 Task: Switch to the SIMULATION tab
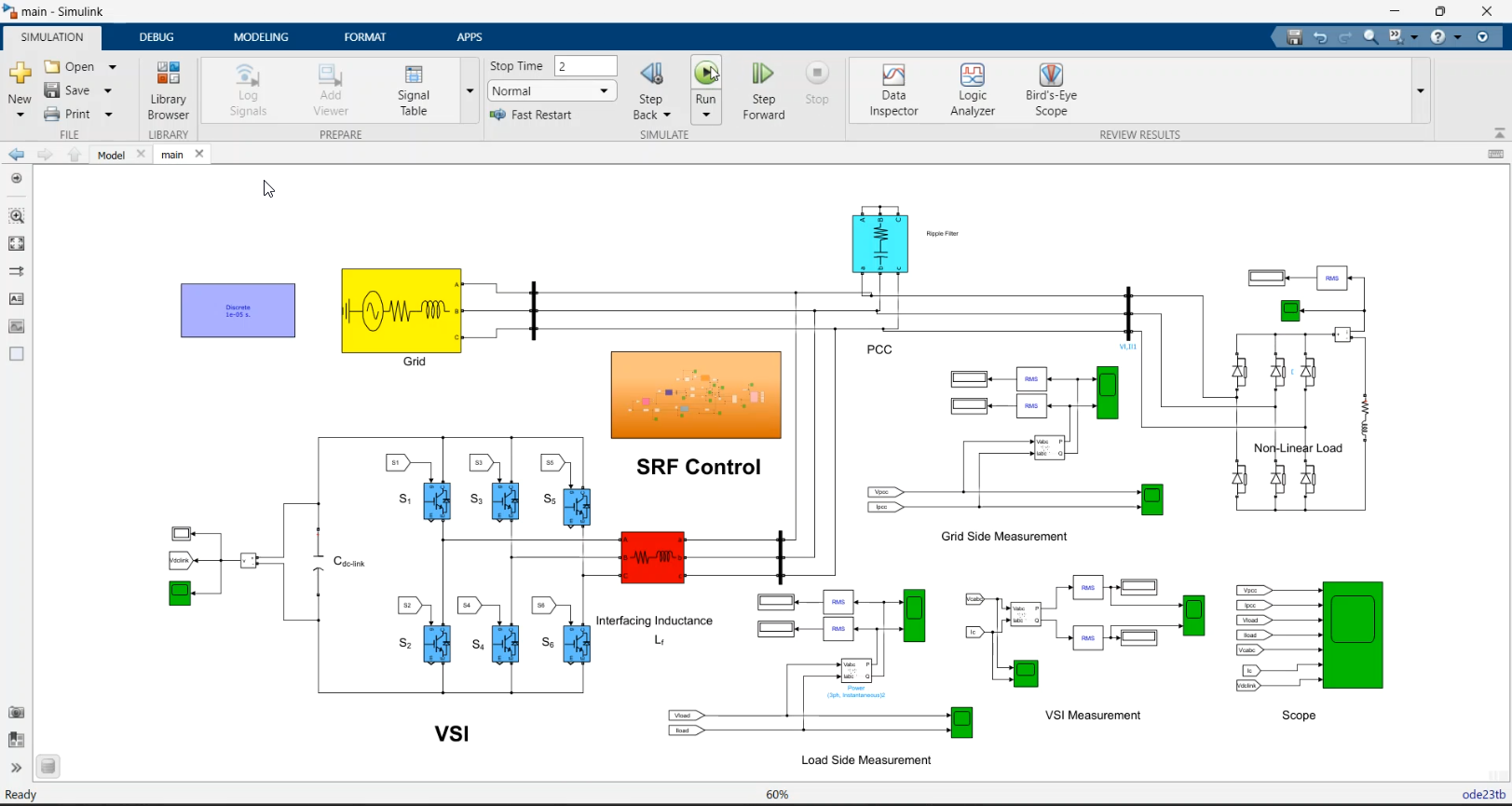pyautogui.click(x=52, y=37)
